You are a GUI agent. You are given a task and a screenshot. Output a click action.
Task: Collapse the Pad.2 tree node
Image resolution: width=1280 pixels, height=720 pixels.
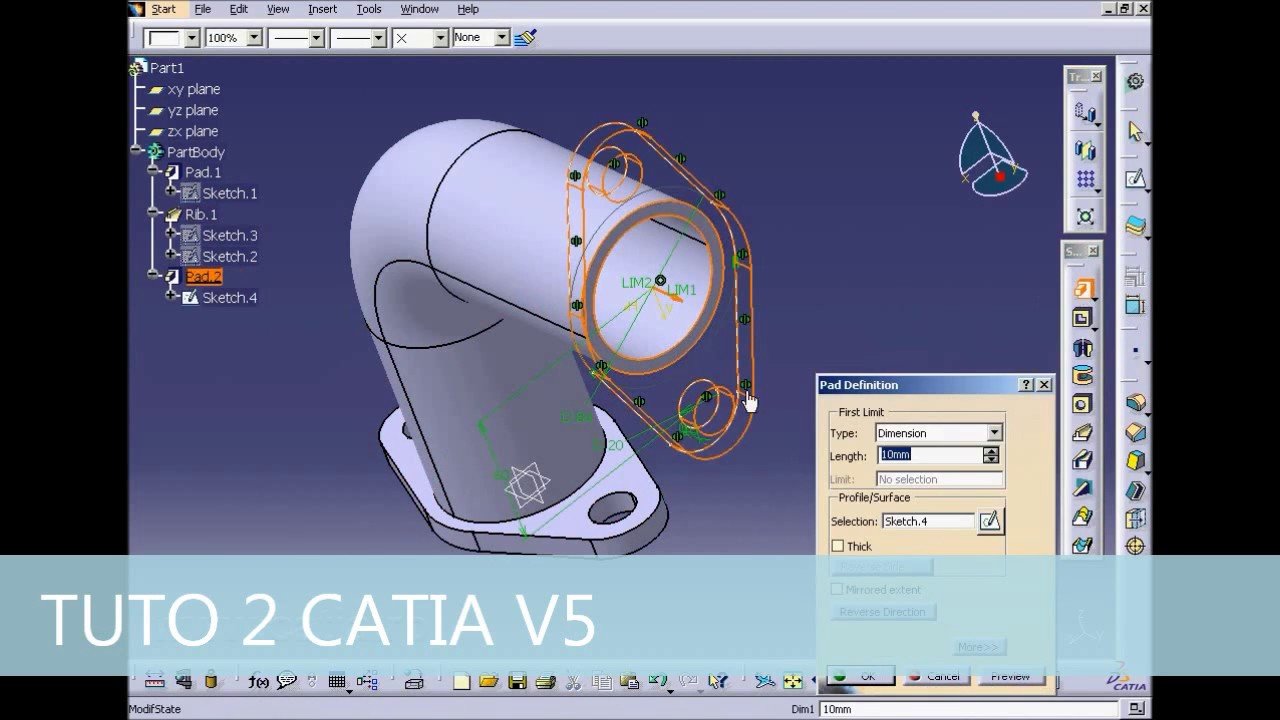tap(153, 276)
